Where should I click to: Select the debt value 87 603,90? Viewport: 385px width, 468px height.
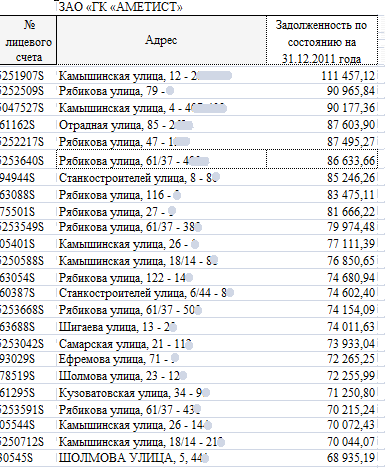click(x=351, y=125)
